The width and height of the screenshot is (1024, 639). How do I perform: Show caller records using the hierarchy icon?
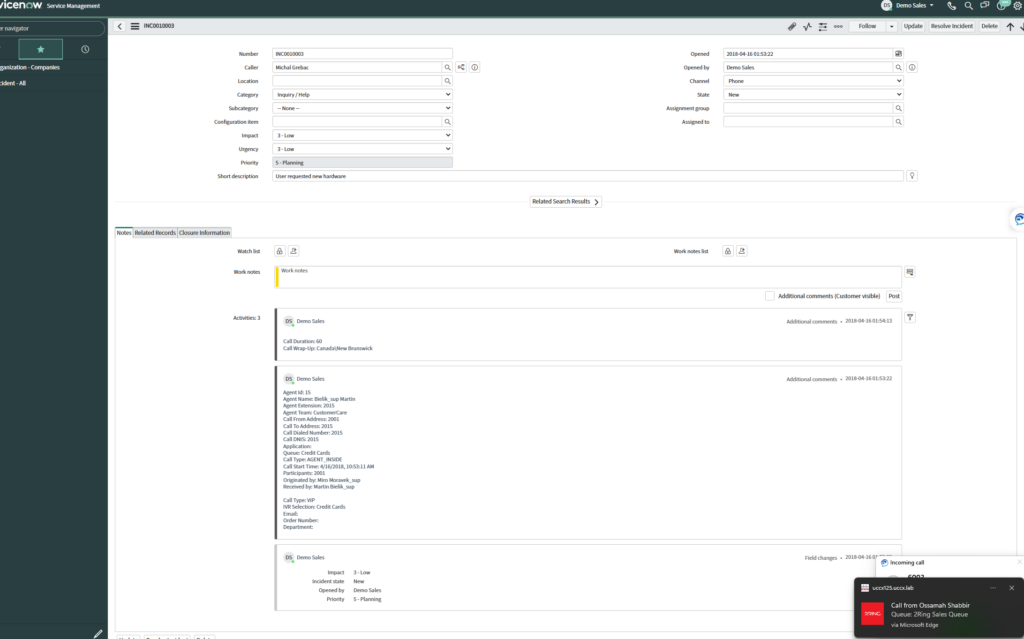pyautogui.click(x=461, y=67)
